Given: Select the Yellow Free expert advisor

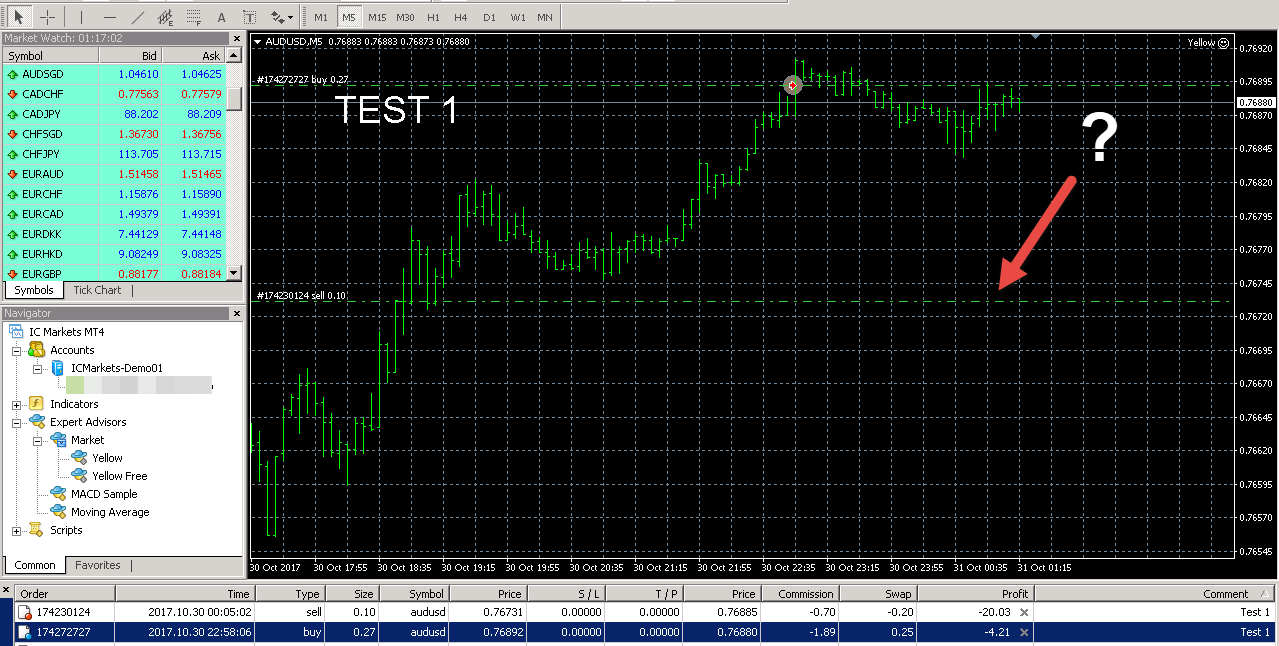Looking at the screenshot, I should [x=119, y=476].
